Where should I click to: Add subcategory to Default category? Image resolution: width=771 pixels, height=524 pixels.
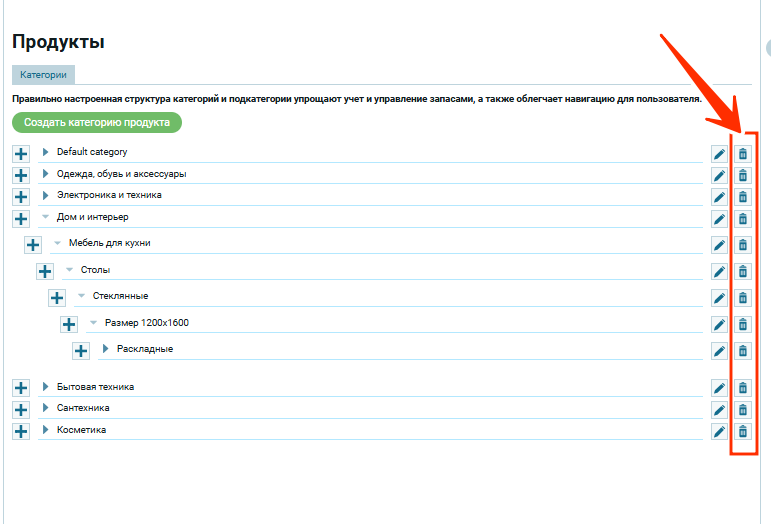tap(21, 154)
